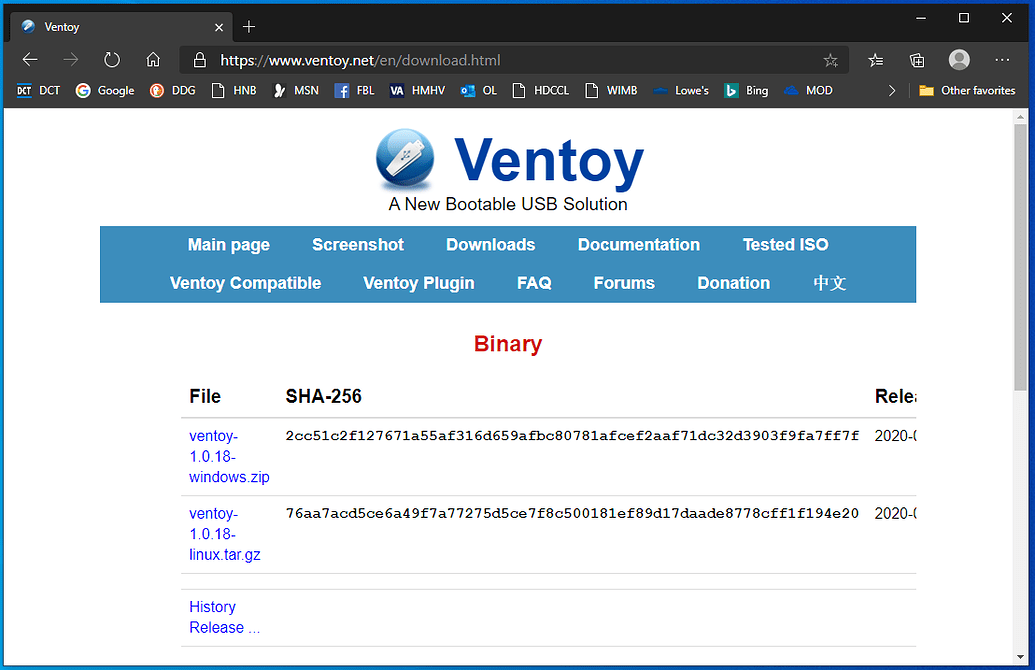Open the DCT bookmark
The width and height of the screenshot is (1035, 670).
coord(38,90)
